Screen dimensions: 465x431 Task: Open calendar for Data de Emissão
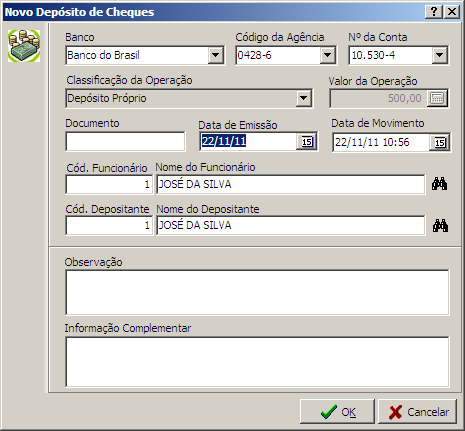[307, 142]
